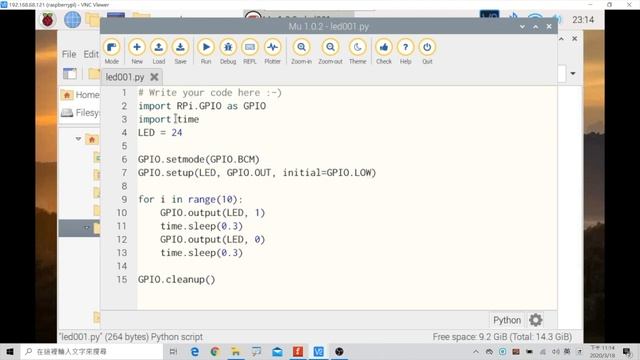Click the GPIO.setmode(GPIO.BCM) line
Viewport: 640px width, 360px height.
coord(198,159)
